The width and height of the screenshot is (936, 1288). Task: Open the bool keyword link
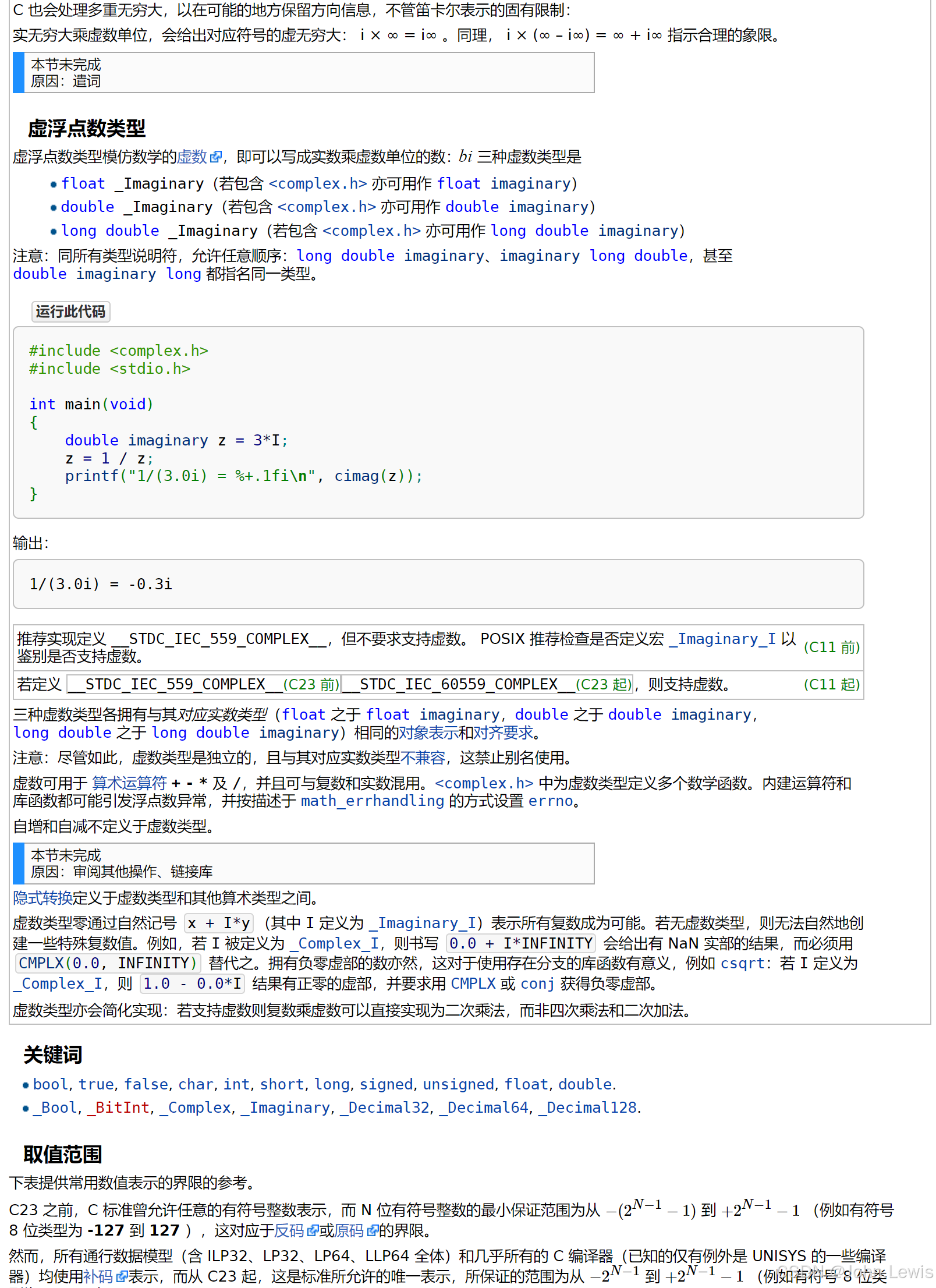(51, 1084)
